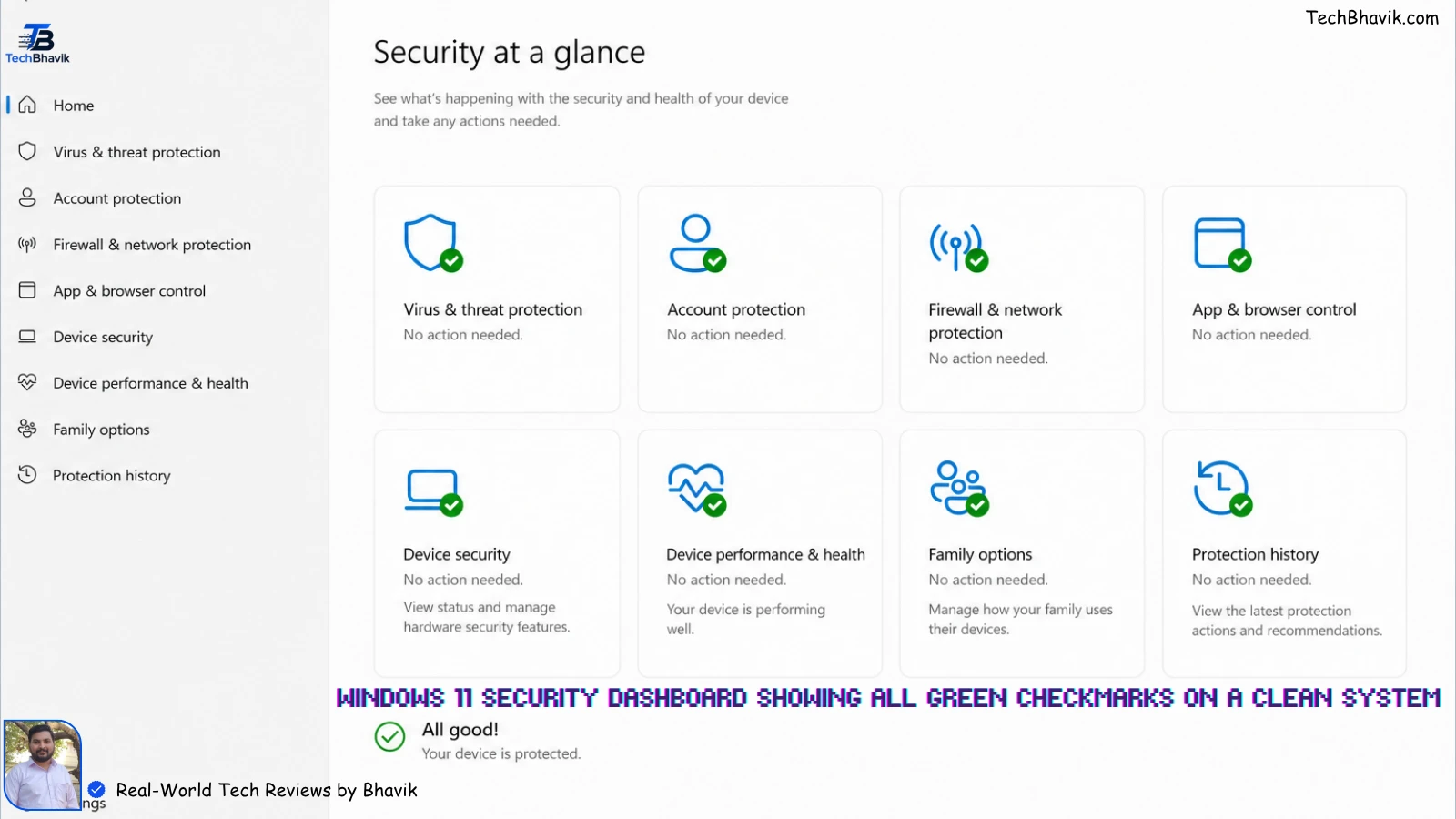Click 'No action needed.' under Virus & threat protection
This screenshot has width=1456, height=819.
pos(463,335)
